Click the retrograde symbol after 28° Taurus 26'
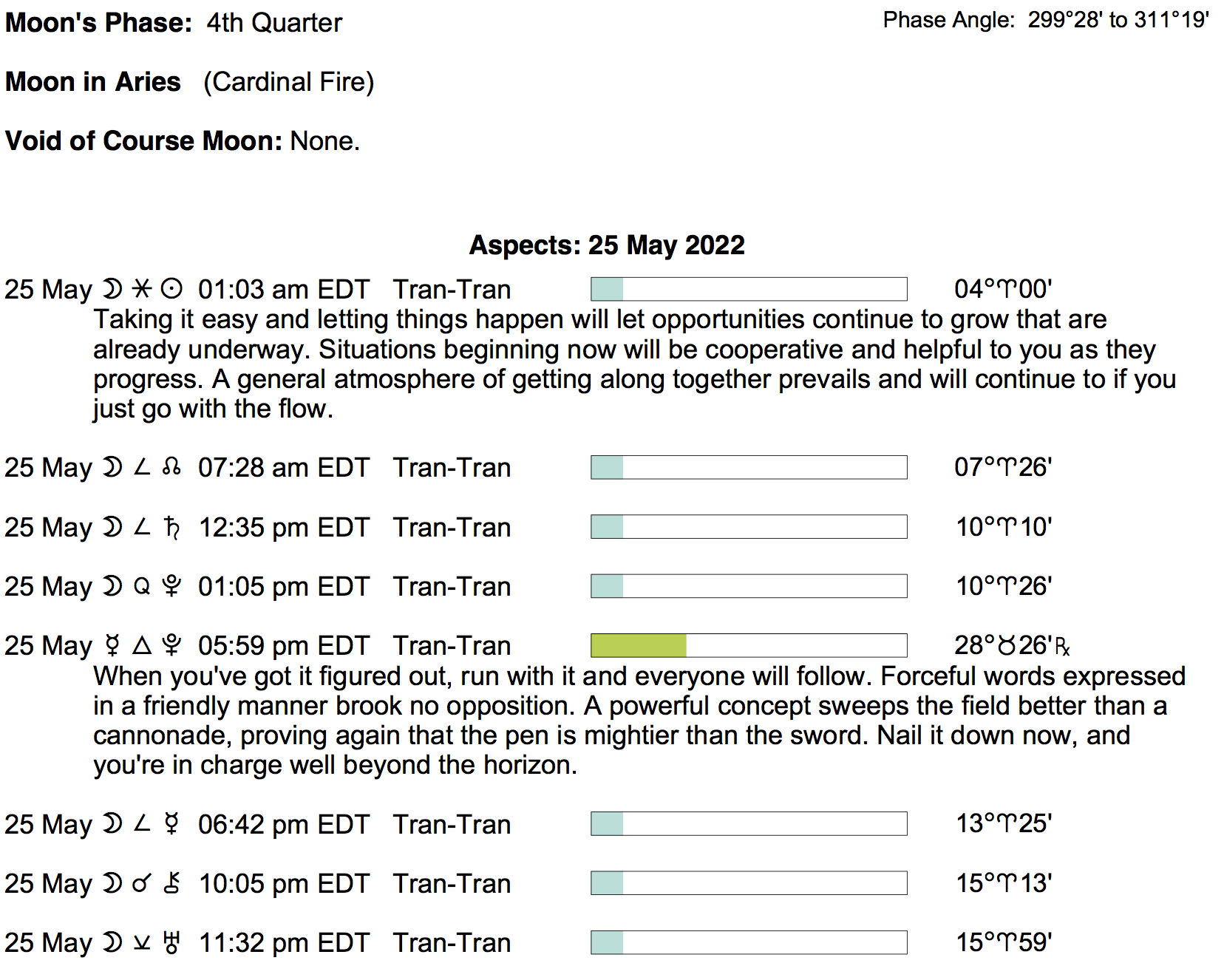 point(1062,647)
